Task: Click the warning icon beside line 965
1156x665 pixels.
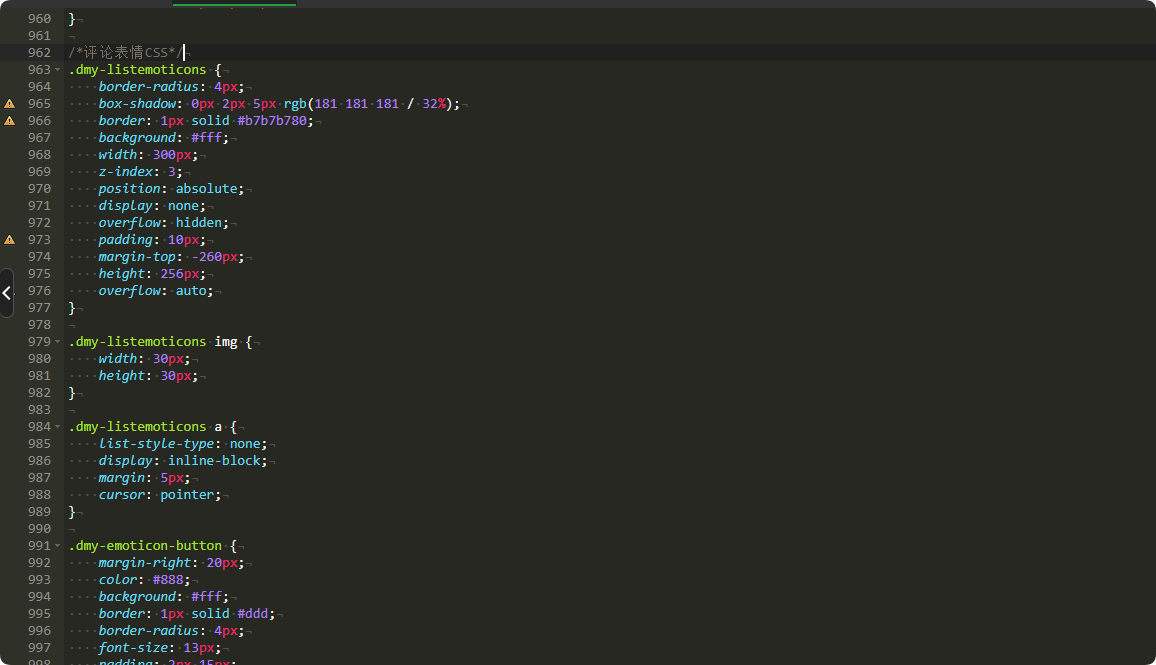Action: click(10, 104)
